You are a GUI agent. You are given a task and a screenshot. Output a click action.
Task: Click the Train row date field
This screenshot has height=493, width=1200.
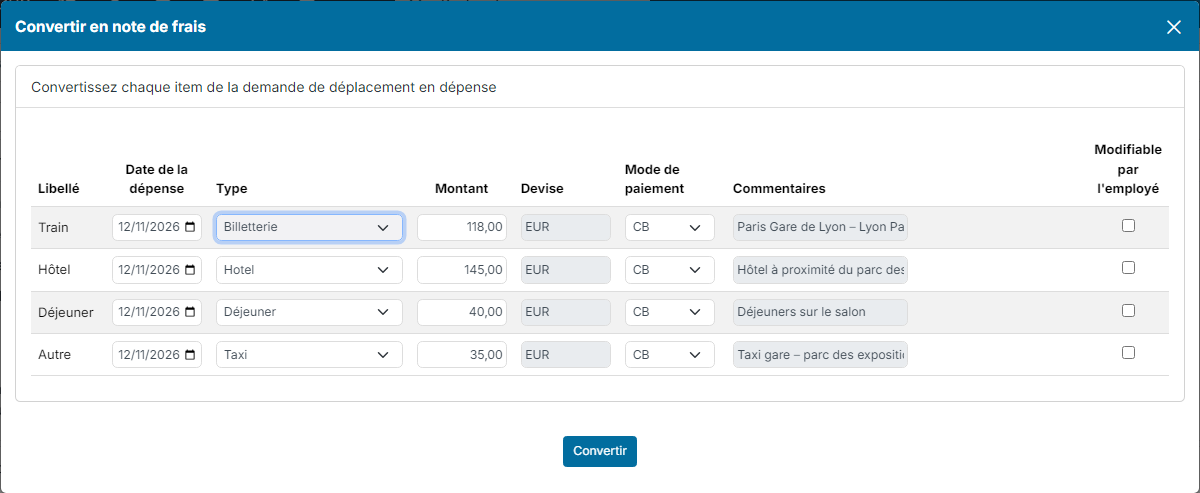tap(157, 227)
